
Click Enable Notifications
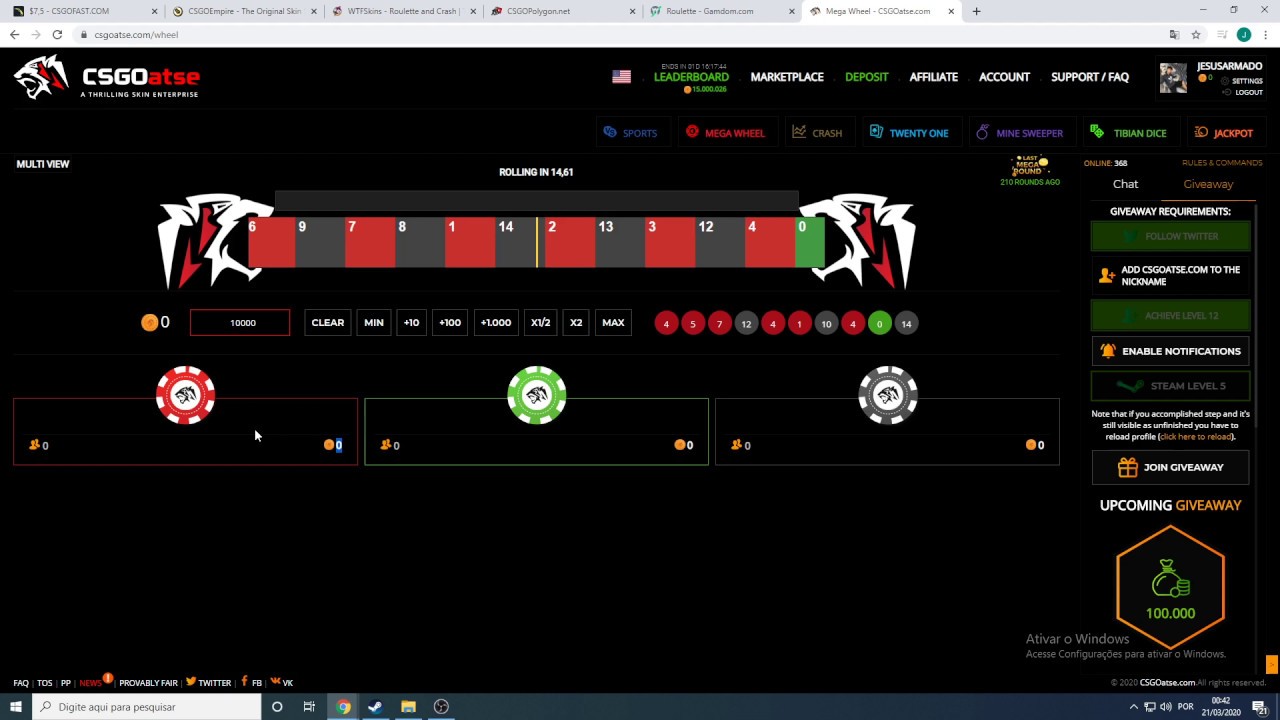point(1170,351)
